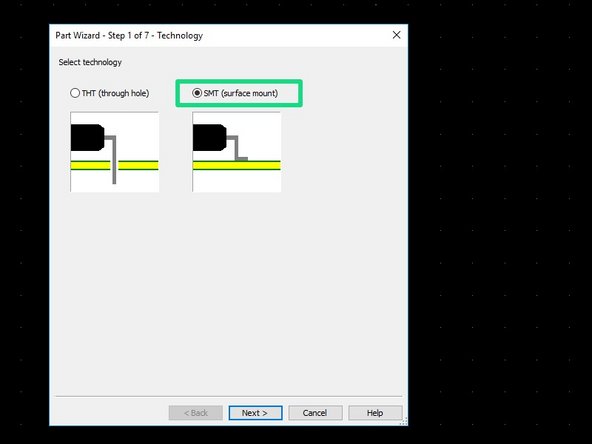The image size is (592, 444).
Task: Click the through-hole lead illustration
Action: pyautogui.click(x=114, y=152)
